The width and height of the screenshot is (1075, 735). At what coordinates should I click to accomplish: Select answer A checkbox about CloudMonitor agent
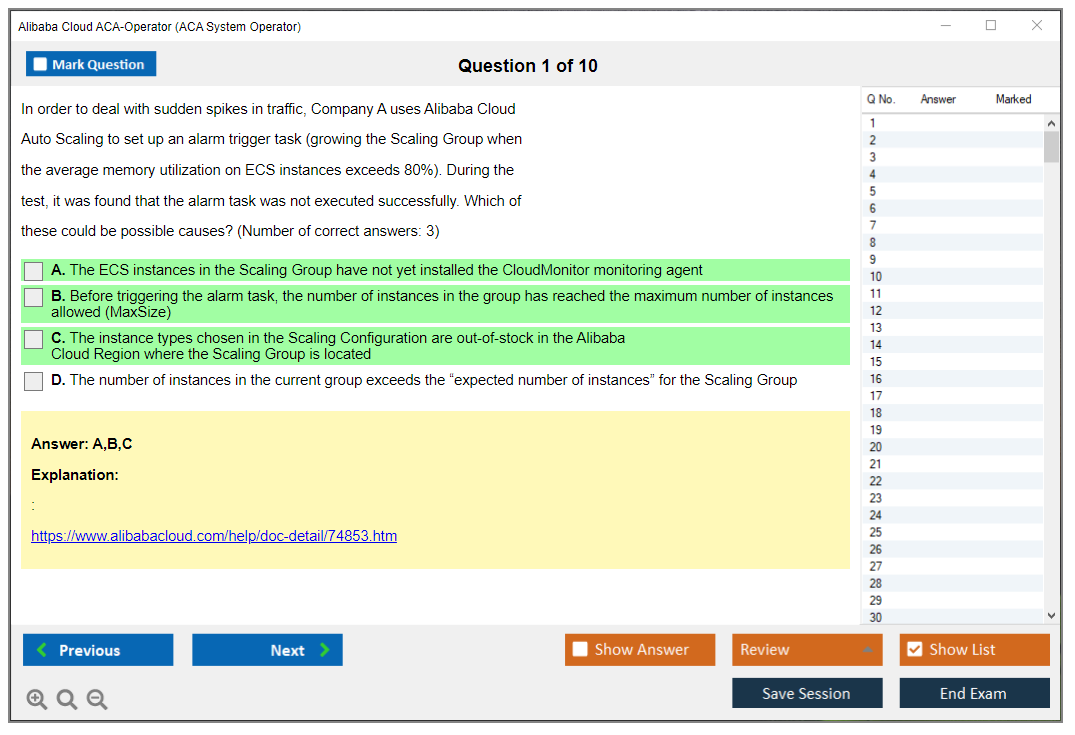point(34,271)
